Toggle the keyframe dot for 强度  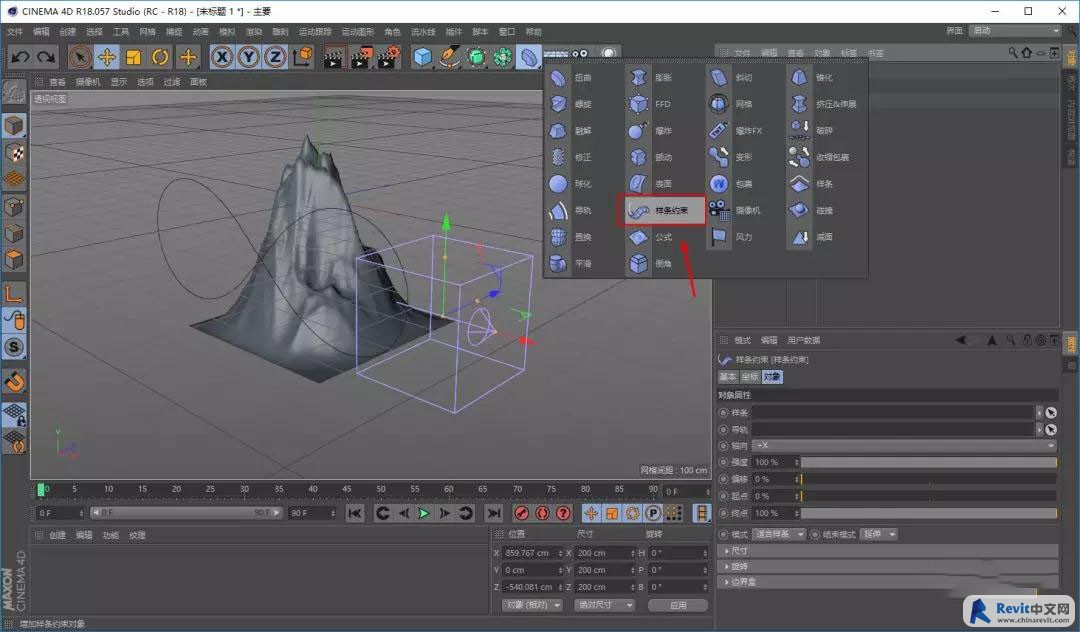(x=724, y=463)
